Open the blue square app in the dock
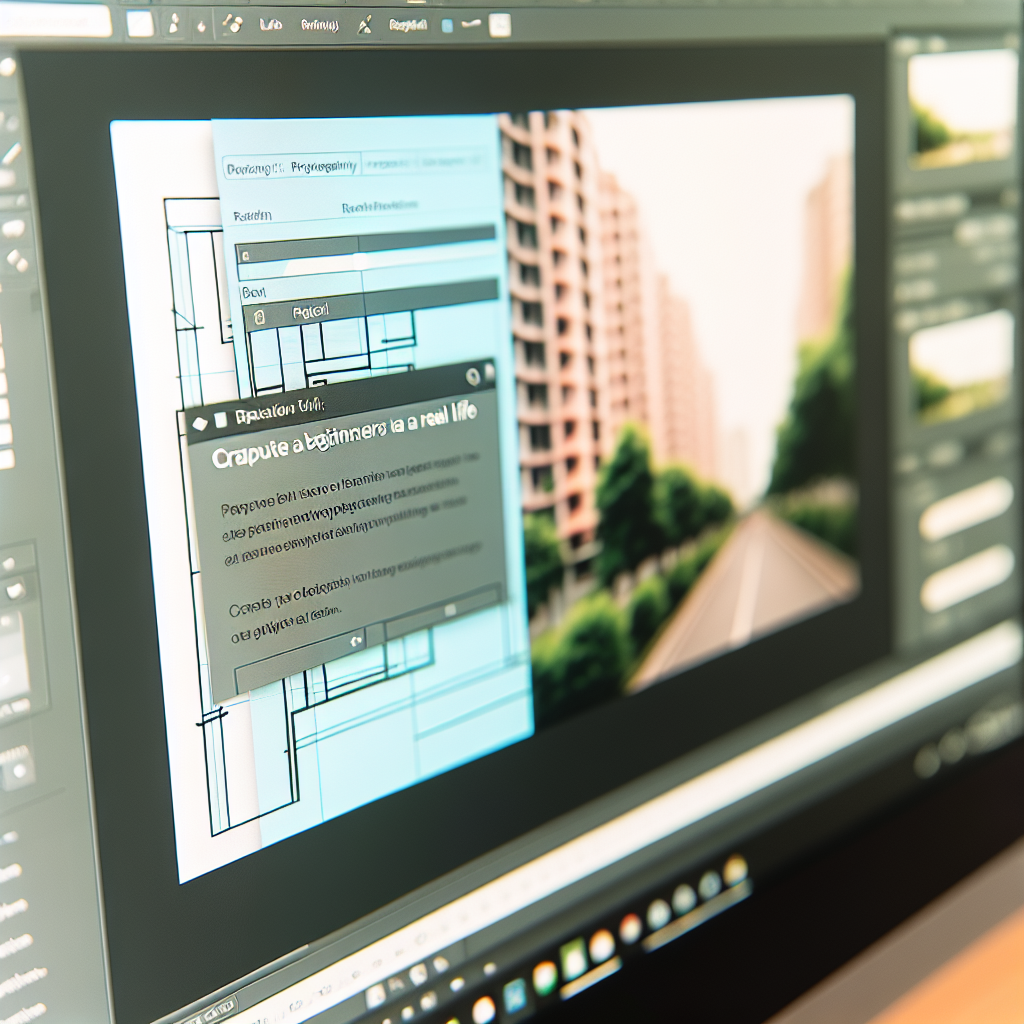Image resolution: width=1024 pixels, height=1024 pixels. (x=515, y=995)
